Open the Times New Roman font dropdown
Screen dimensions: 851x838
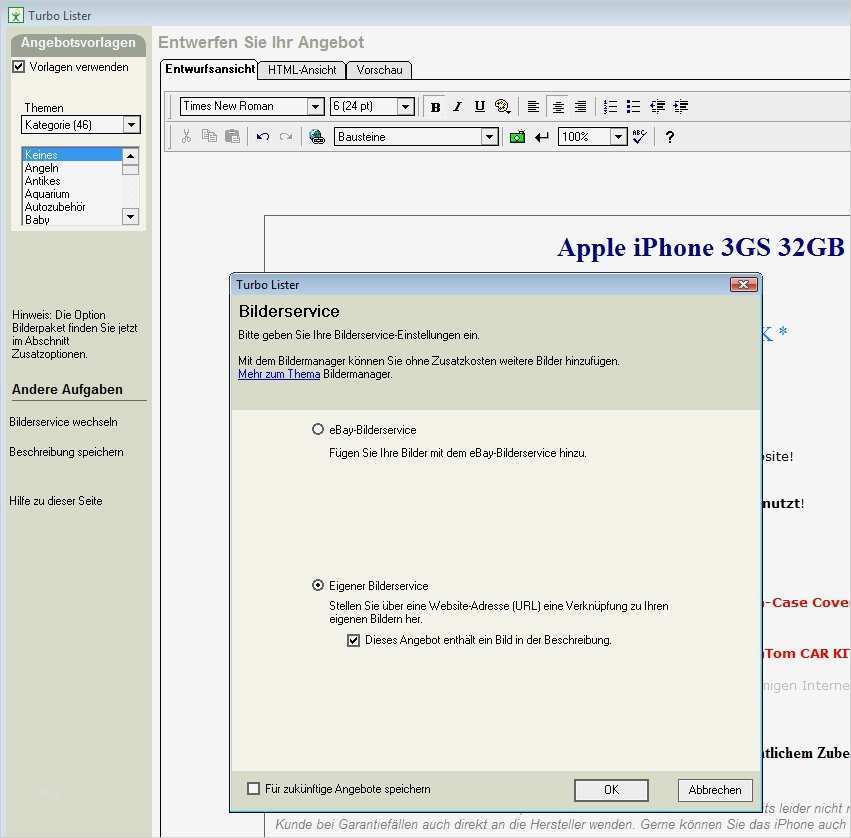click(x=315, y=106)
